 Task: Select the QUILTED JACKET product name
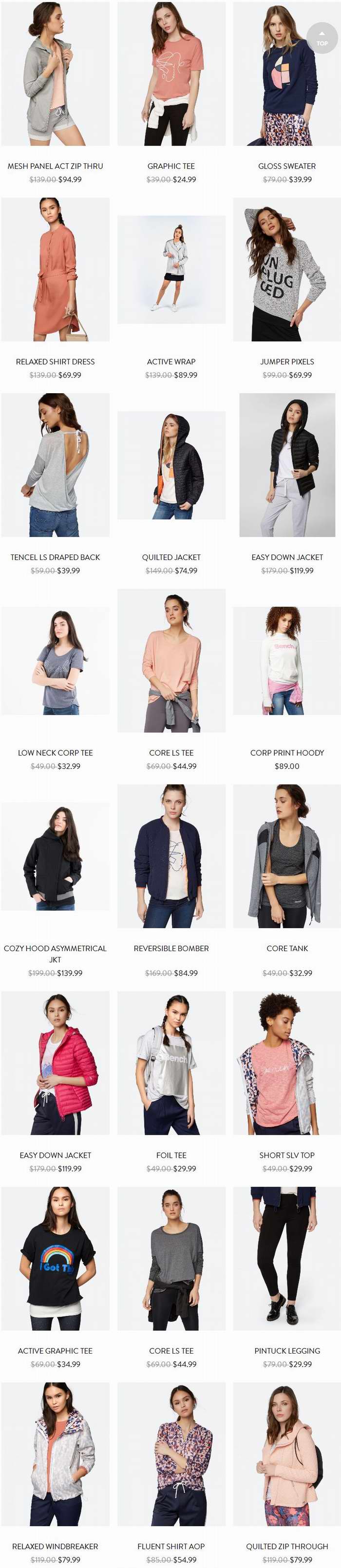click(171, 557)
